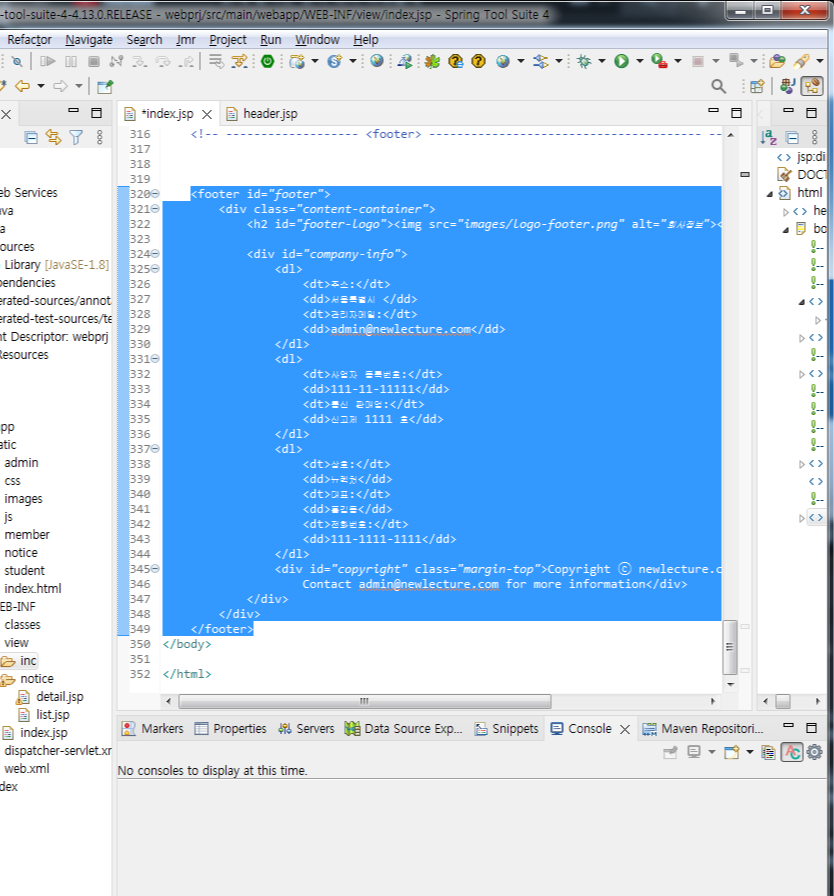Toggle Link with Editor in project explorer
The width and height of the screenshot is (834, 896).
pyautogui.click(x=54, y=137)
